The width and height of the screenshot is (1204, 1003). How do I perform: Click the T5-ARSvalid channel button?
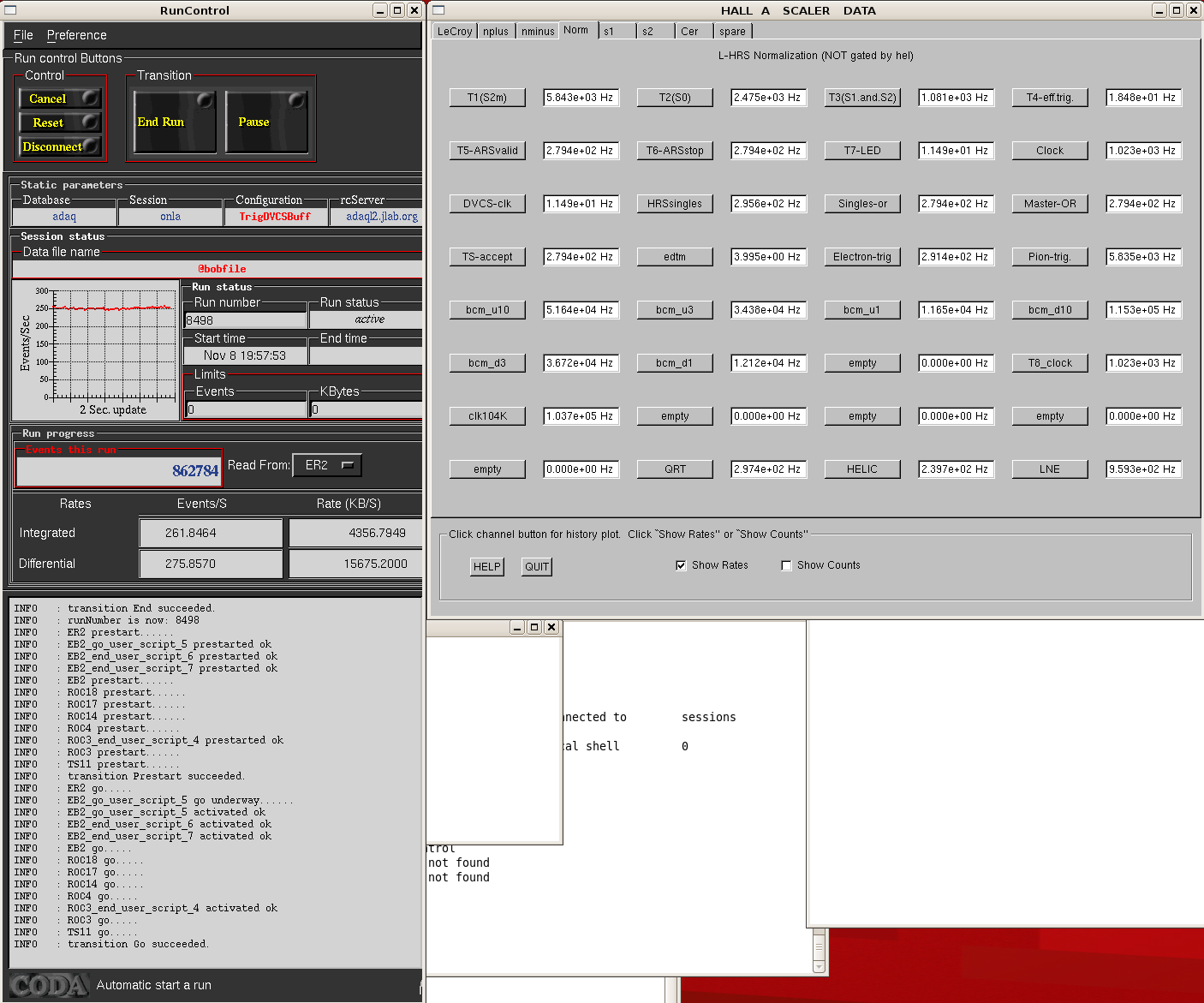487,151
